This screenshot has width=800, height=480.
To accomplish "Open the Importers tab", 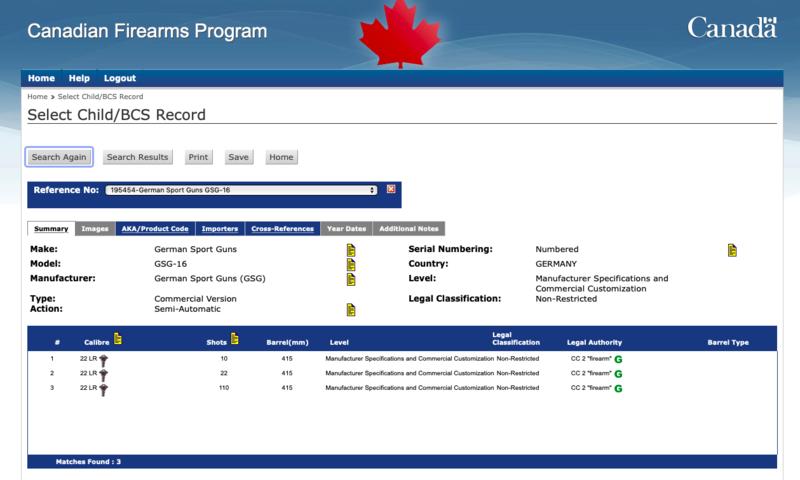I will tap(220, 229).
